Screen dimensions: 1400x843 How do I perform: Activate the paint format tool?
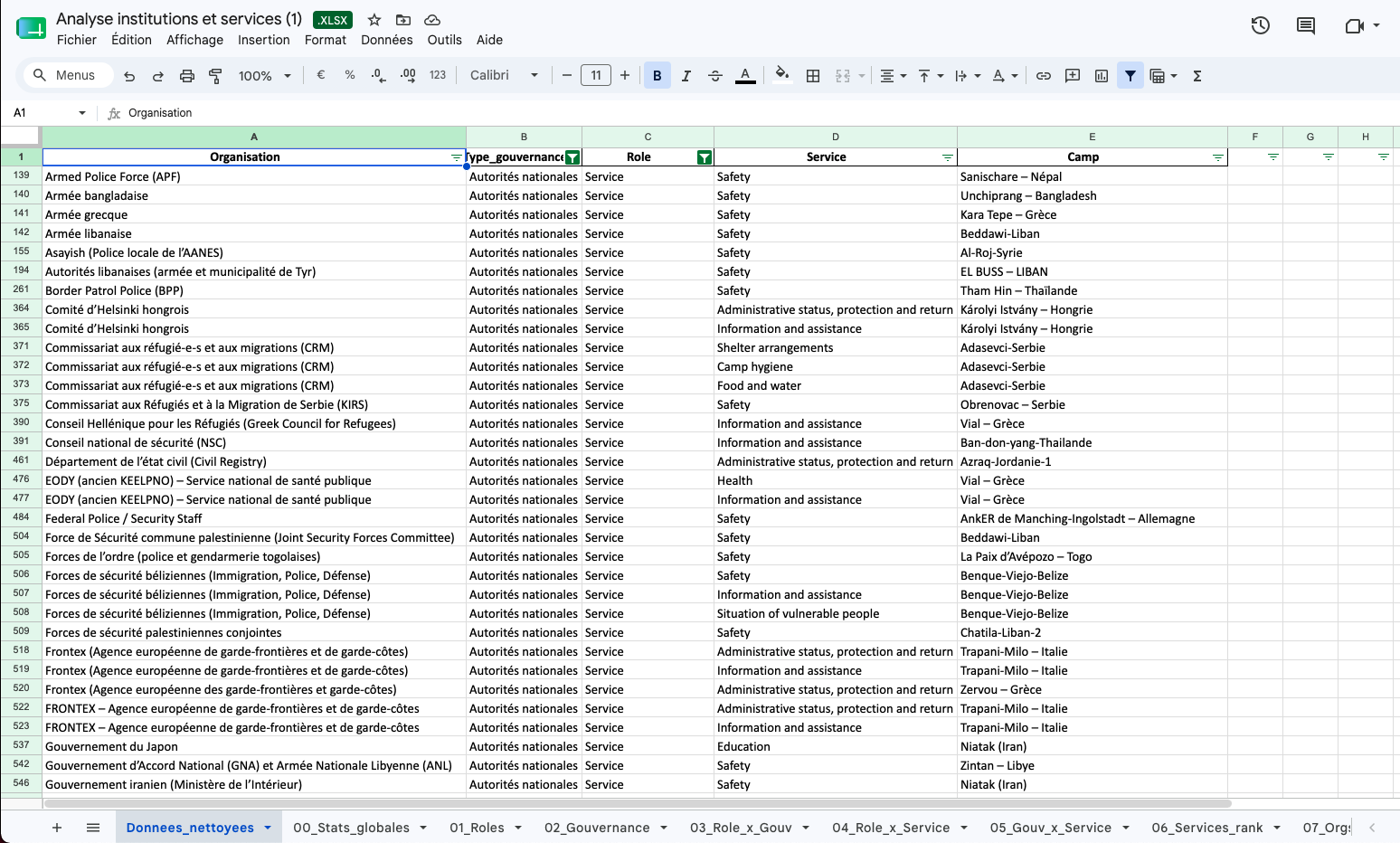(215, 76)
